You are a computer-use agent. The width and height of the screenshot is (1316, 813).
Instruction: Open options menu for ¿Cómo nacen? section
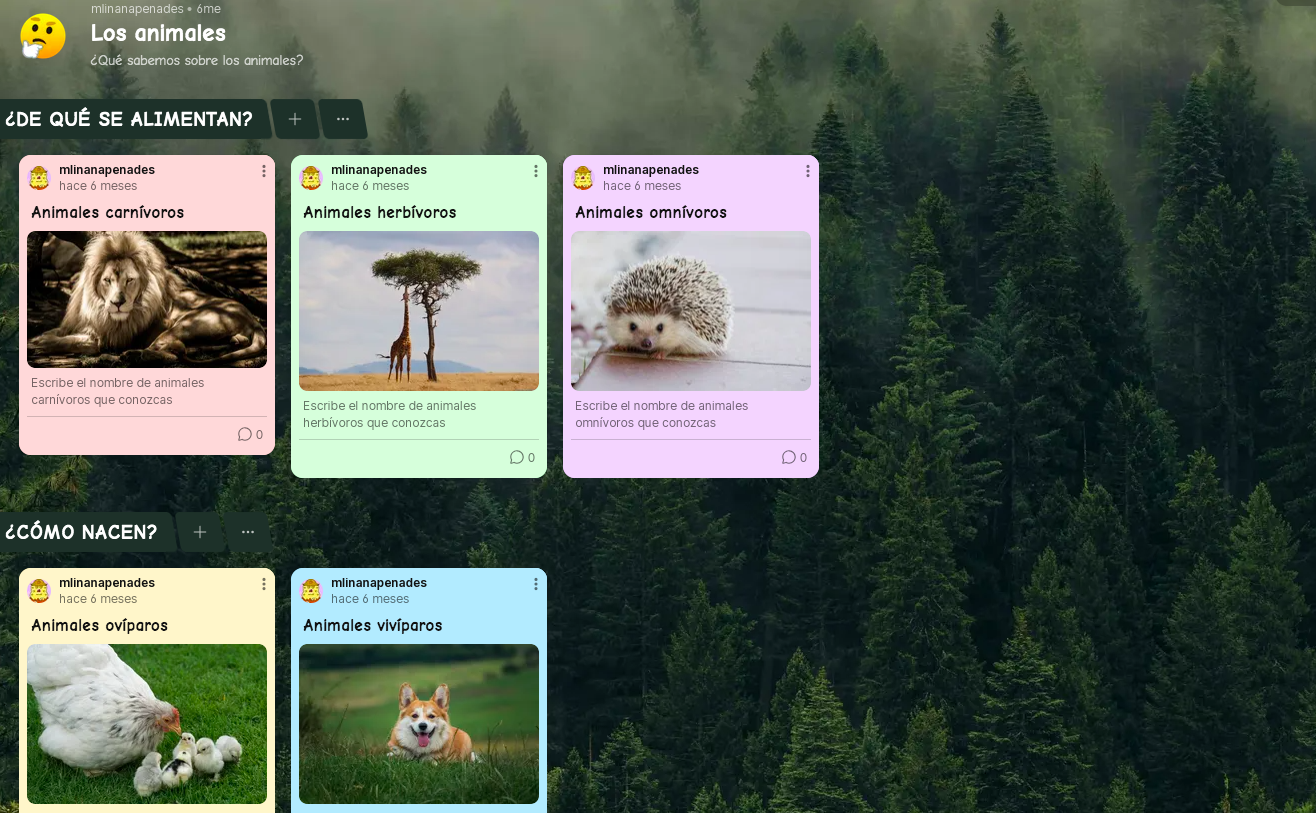click(x=248, y=532)
